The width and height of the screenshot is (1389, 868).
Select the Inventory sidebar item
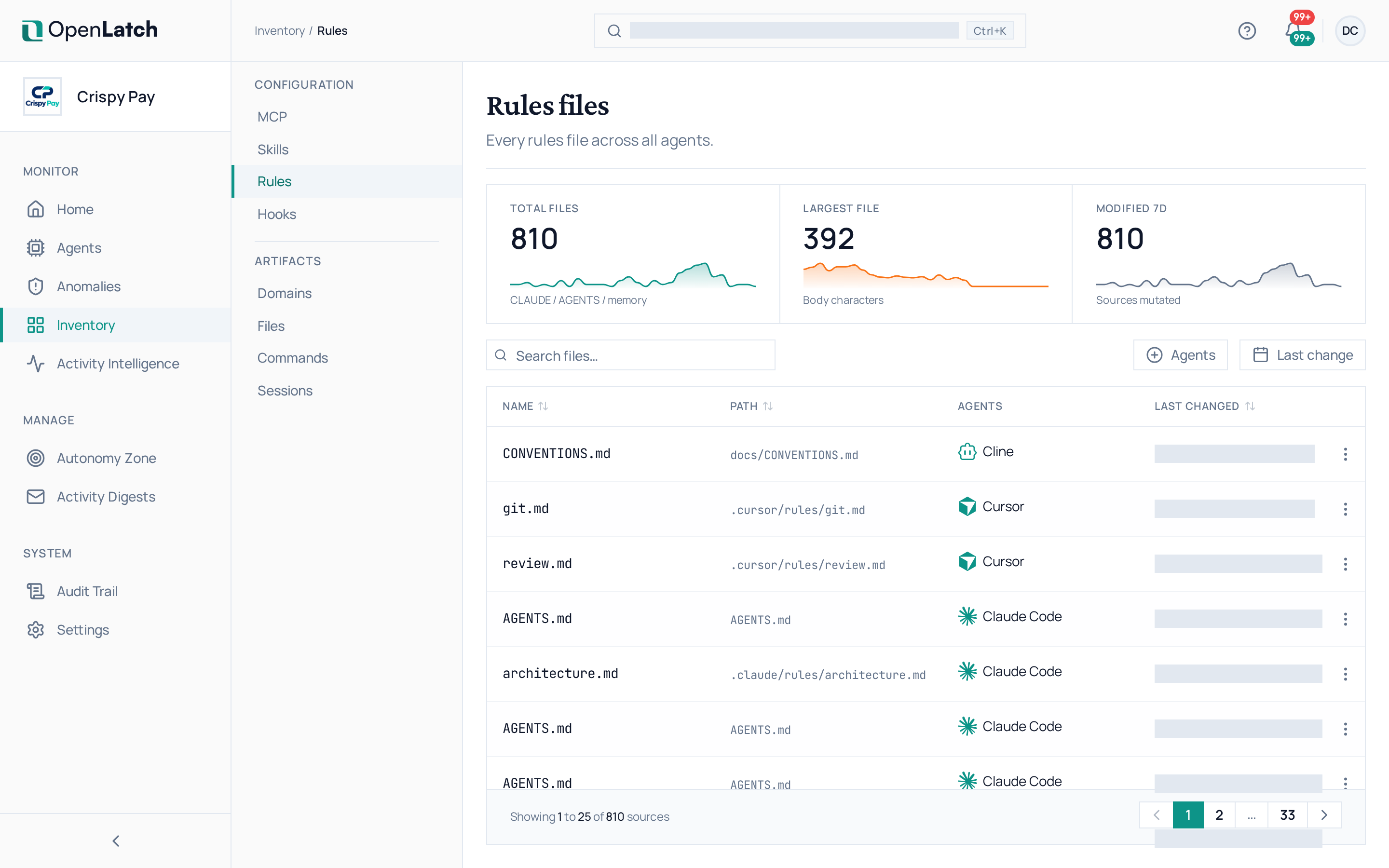(x=116, y=325)
